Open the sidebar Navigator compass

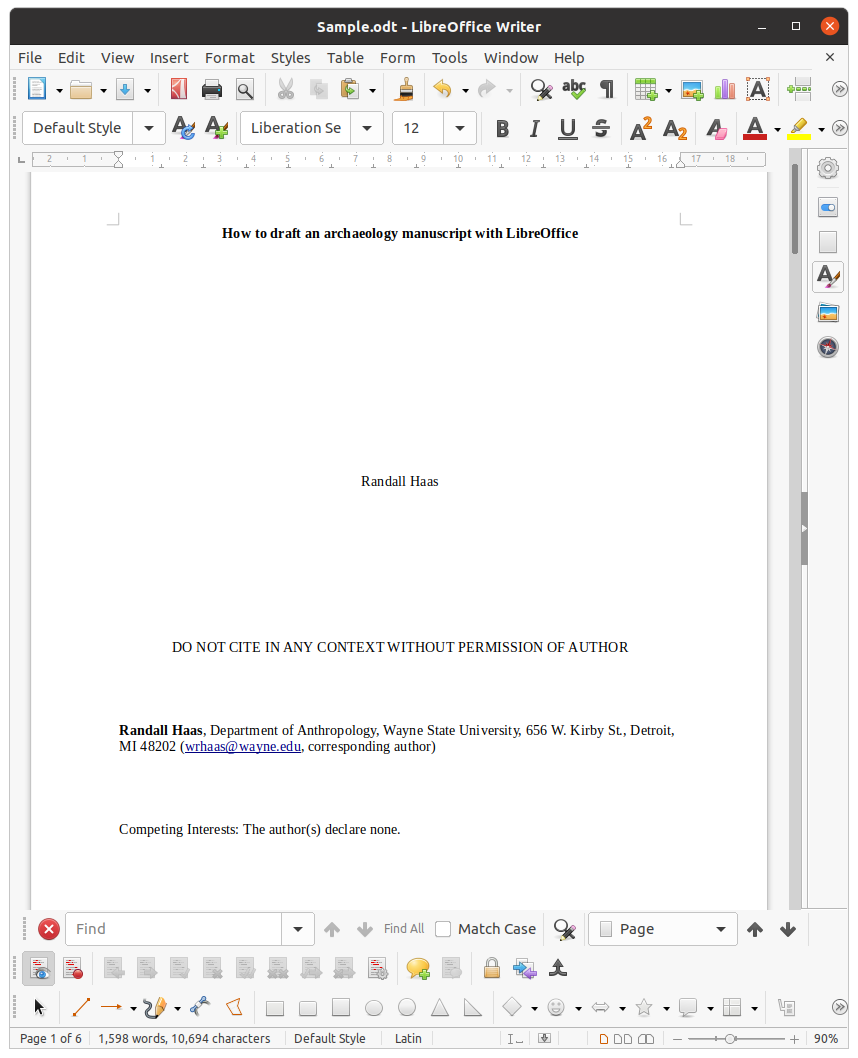pos(828,347)
